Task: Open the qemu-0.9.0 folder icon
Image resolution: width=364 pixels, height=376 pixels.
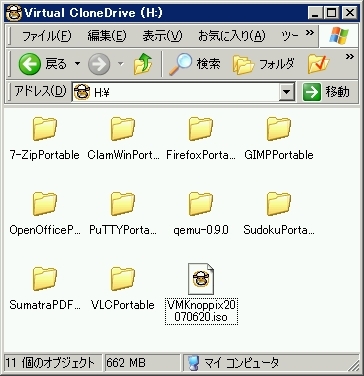Action: pyautogui.click(x=201, y=204)
